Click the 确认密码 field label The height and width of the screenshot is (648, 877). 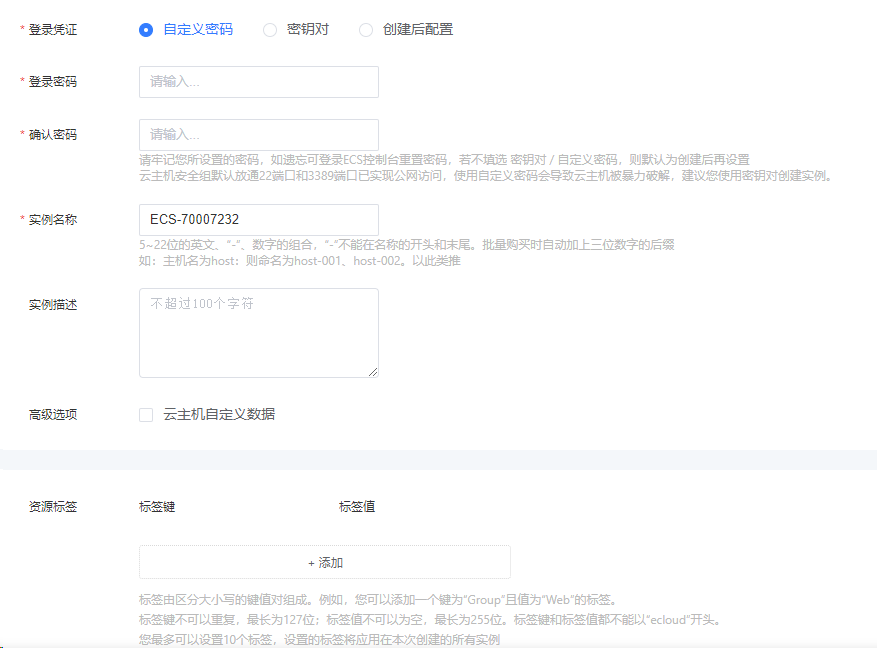pyautogui.click(x=52, y=135)
